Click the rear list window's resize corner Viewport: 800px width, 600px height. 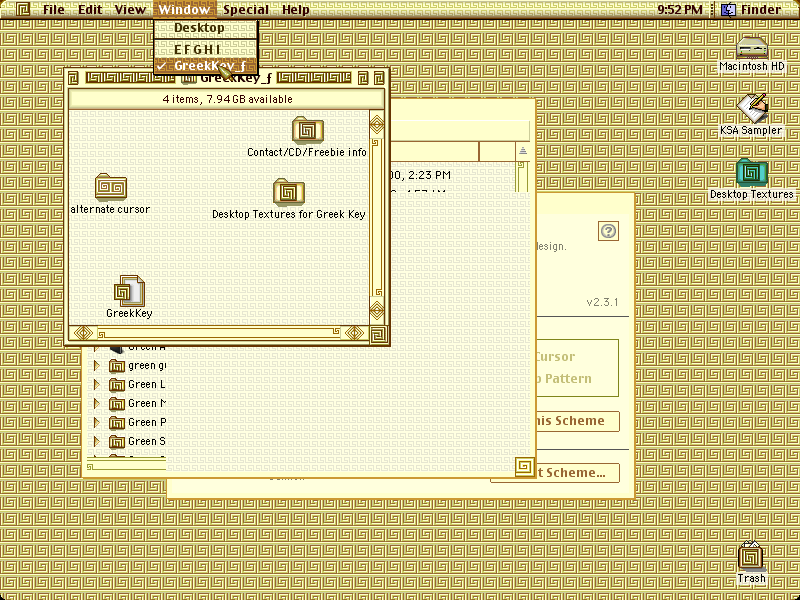click(x=524, y=467)
